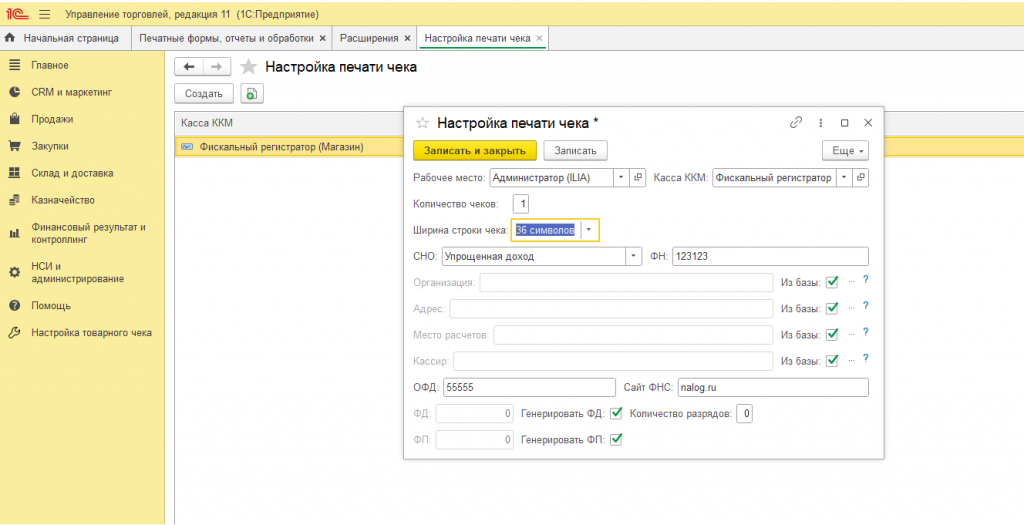Open the Закупки section

[x=50, y=146]
